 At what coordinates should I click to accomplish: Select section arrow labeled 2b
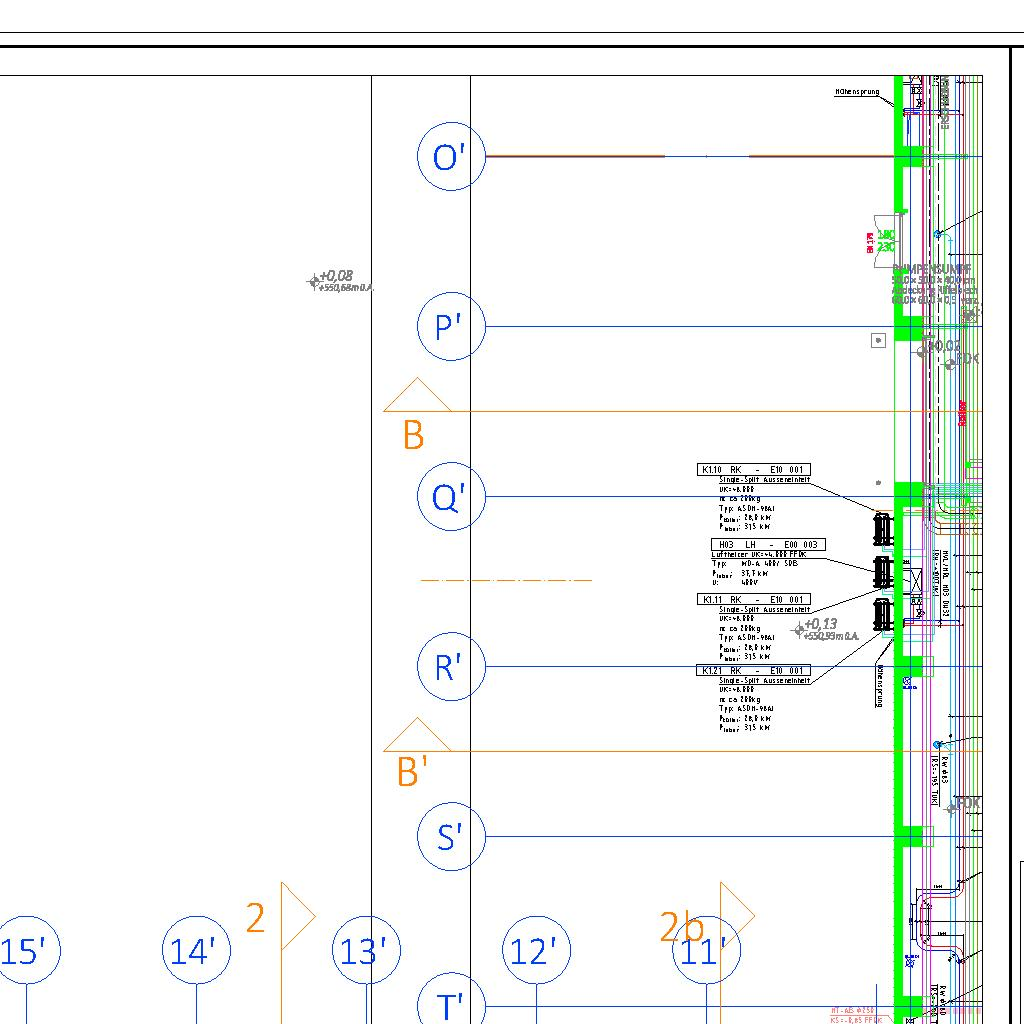tap(736, 916)
